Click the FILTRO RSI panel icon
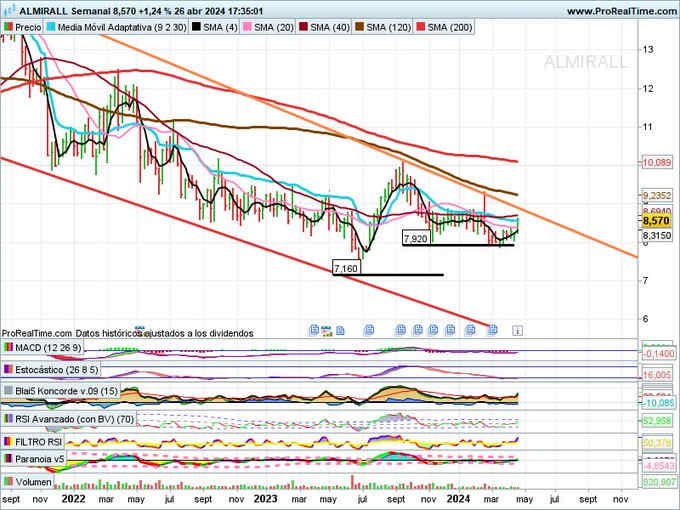This screenshot has height=510, width=680. pyautogui.click(x=8, y=442)
